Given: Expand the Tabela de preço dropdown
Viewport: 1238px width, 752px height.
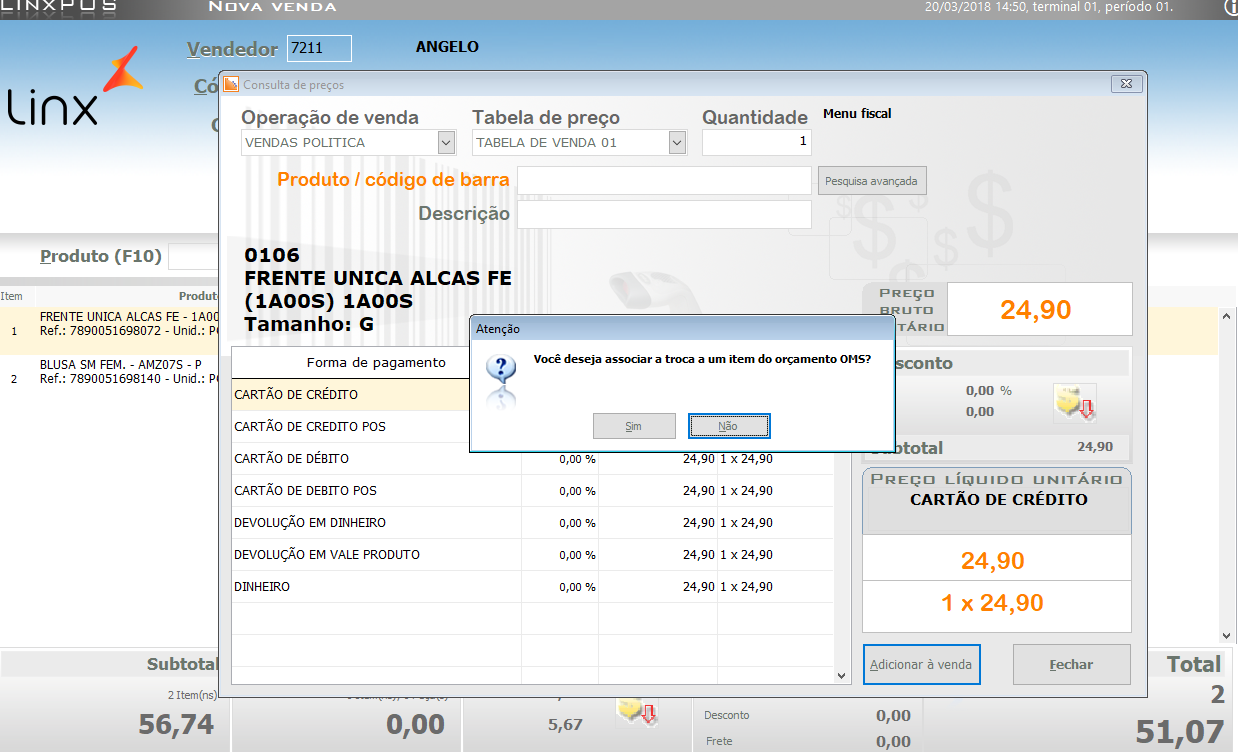Looking at the screenshot, I should pyautogui.click(x=678, y=142).
